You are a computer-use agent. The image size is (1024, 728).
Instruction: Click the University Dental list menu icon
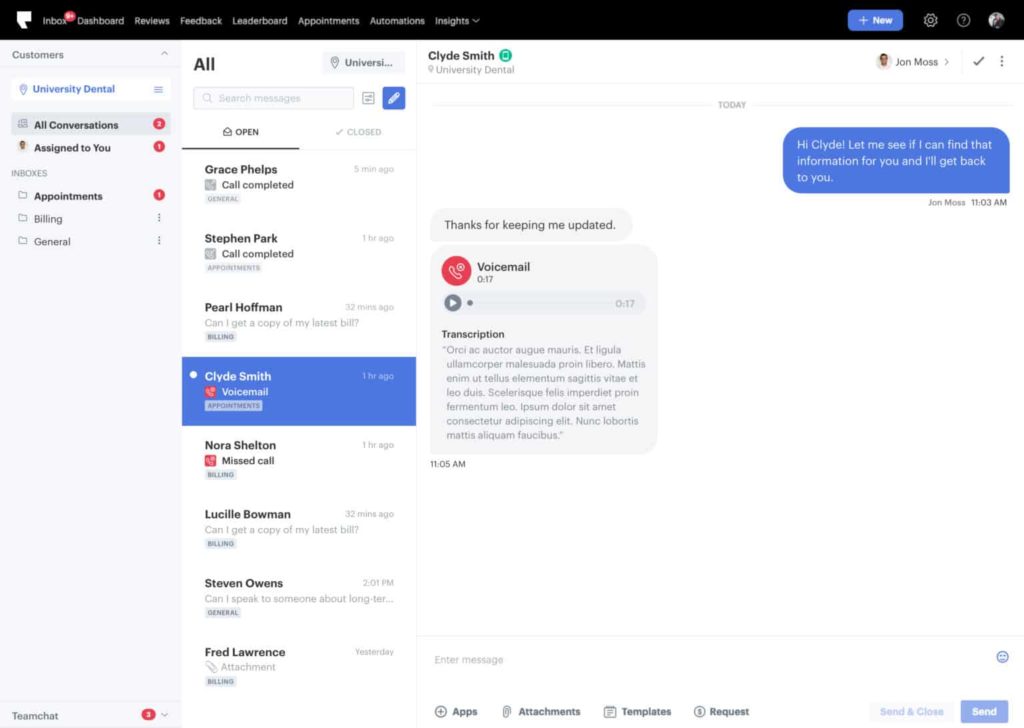(158, 89)
